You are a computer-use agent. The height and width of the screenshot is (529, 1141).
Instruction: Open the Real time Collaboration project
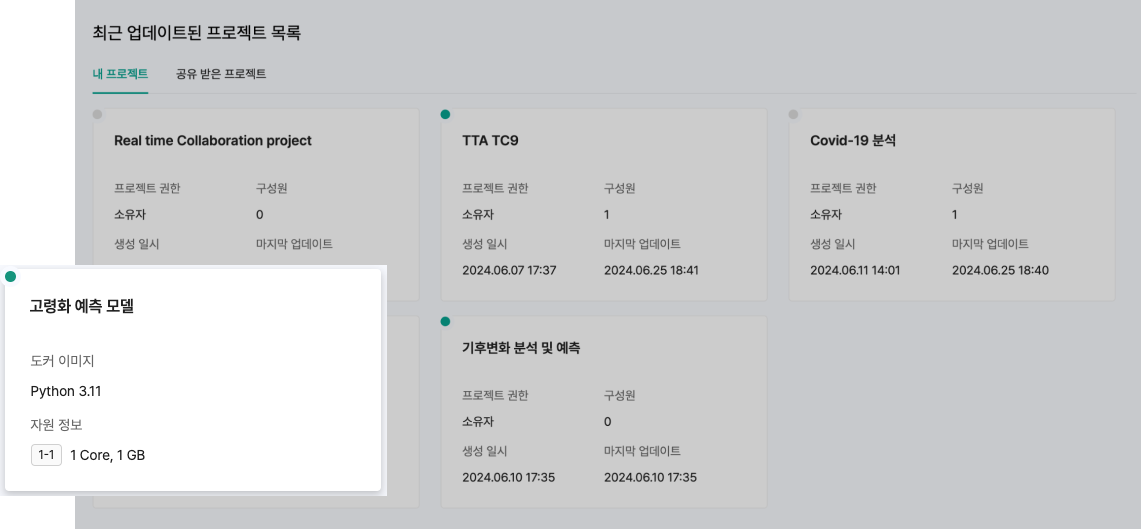pyautogui.click(x=213, y=141)
